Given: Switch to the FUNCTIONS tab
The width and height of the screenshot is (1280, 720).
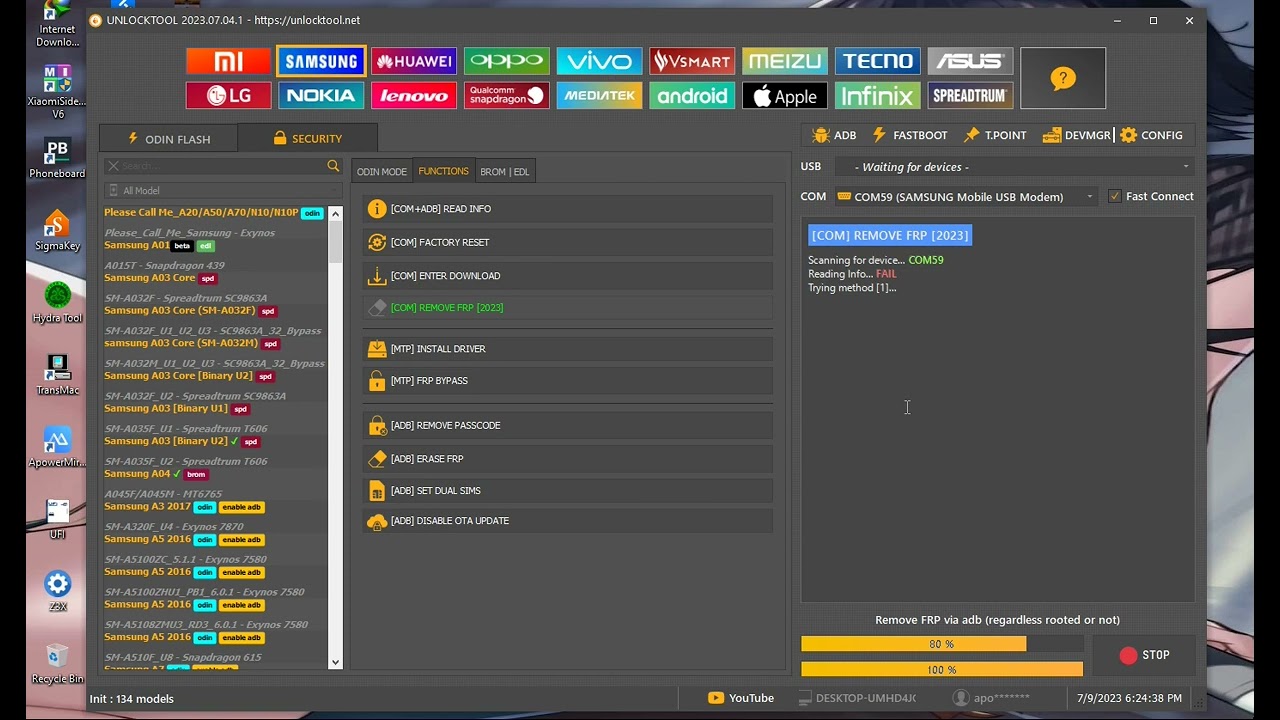Looking at the screenshot, I should click(x=443, y=171).
